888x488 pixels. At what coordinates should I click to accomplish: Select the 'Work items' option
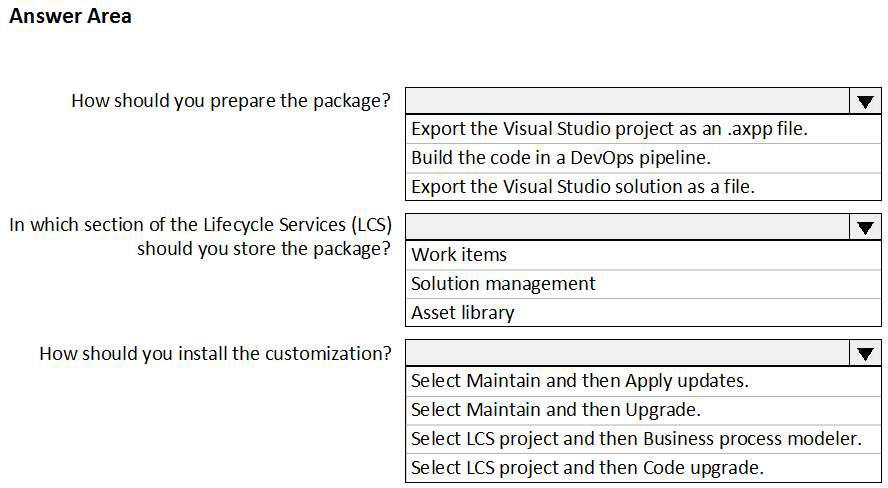pyautogui.click(x=459, y=255)
